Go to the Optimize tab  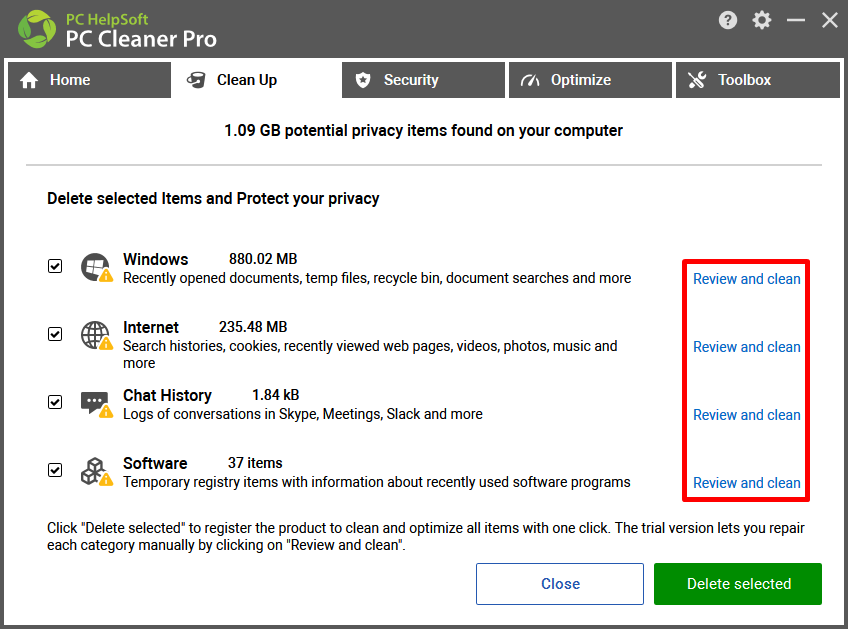point(590,80)
